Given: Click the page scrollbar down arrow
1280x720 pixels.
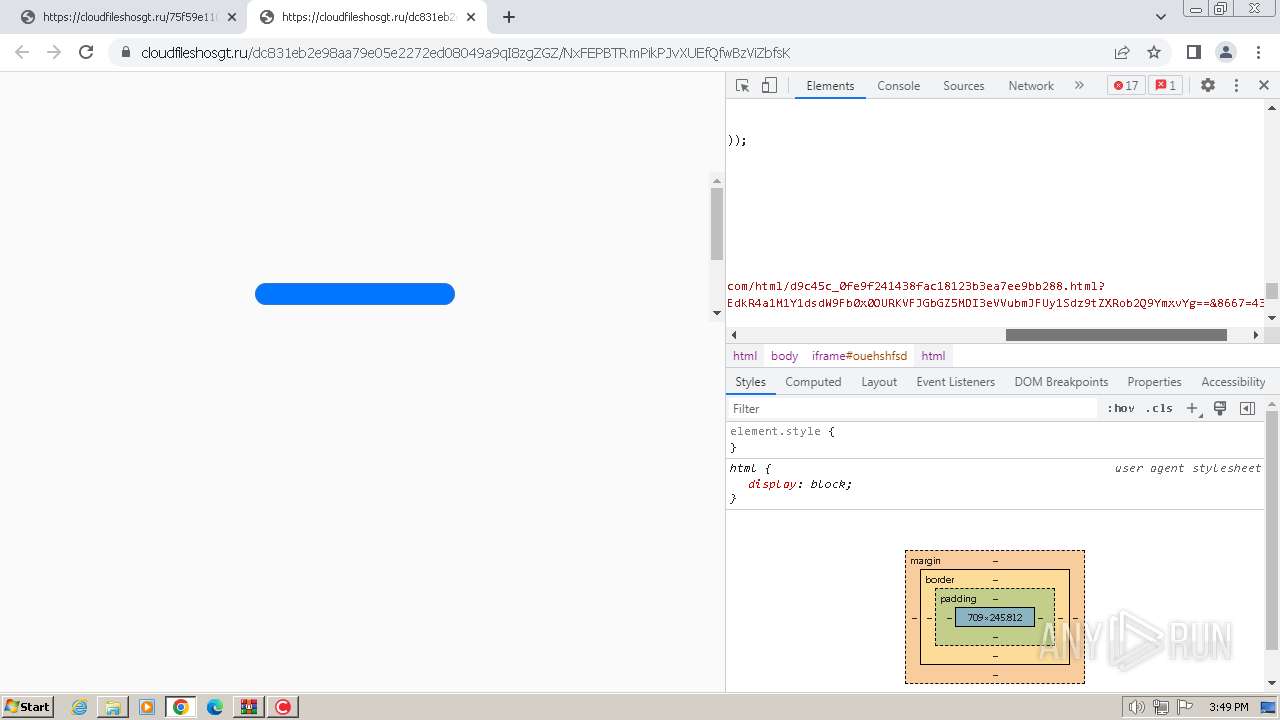Looking at the screenshot, I should tap(716, 313).
